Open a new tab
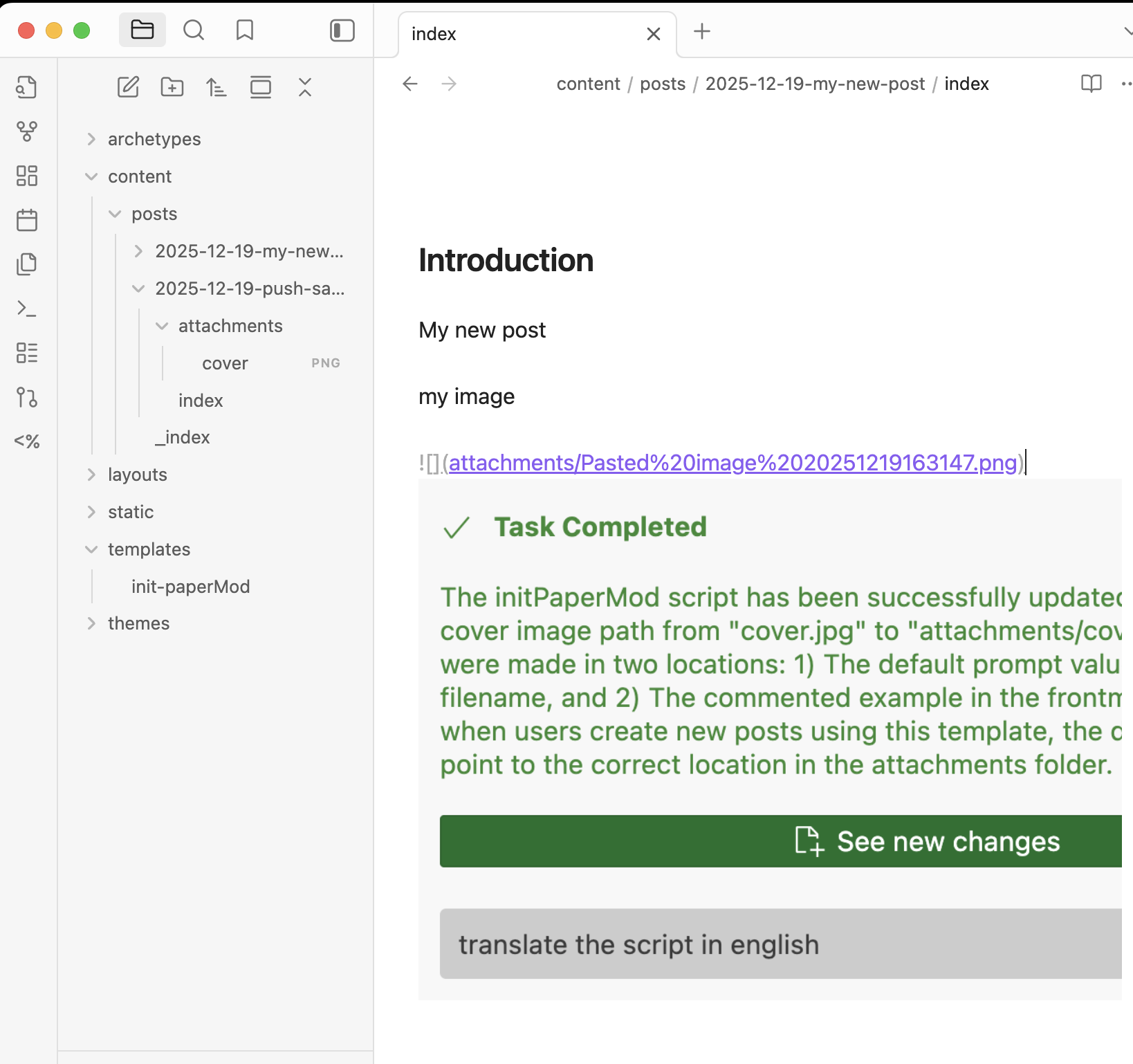 click(x=702, y=32)
